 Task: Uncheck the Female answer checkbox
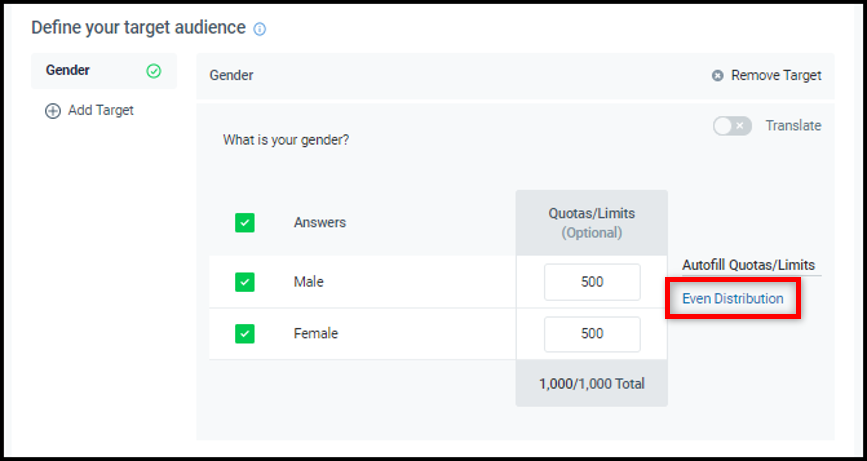click(x=244, y=334)
